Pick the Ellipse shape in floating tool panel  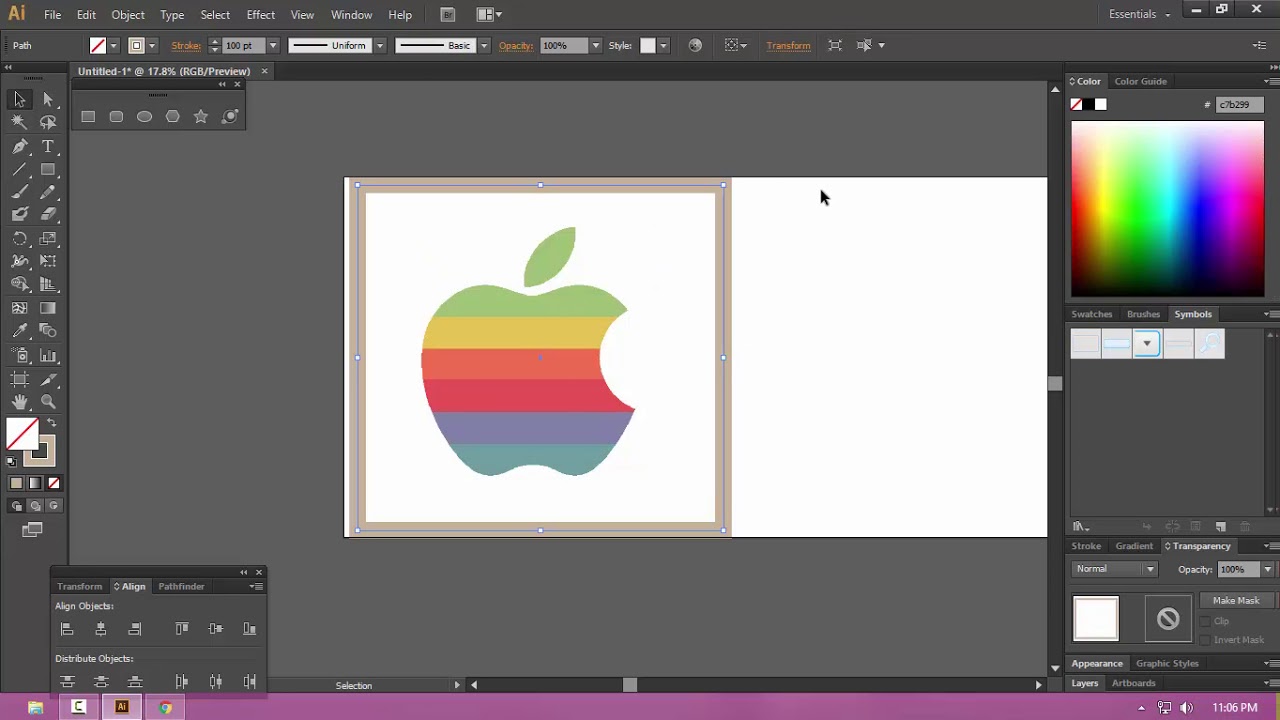click(x=144, y=117)
